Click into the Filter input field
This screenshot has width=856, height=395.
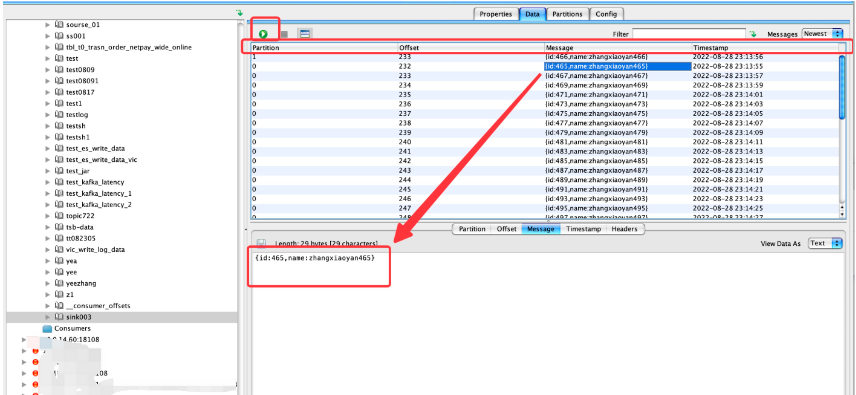tap(689, 34)
